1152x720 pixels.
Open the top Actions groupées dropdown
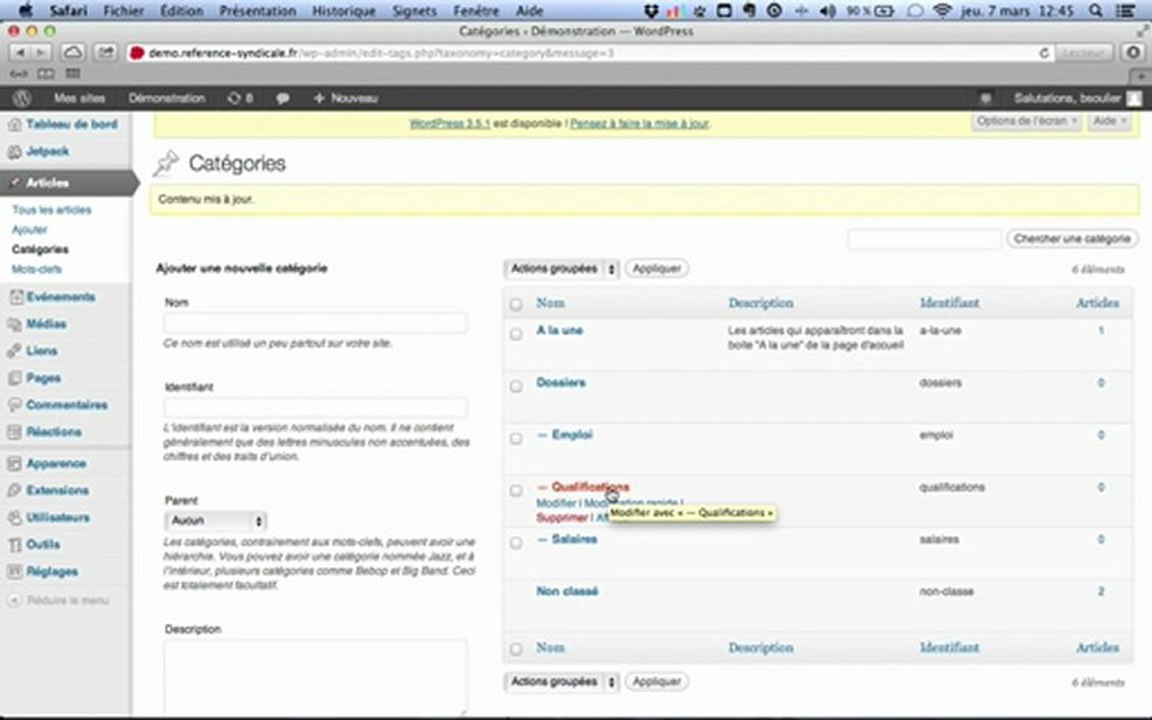tap(562, 269)
